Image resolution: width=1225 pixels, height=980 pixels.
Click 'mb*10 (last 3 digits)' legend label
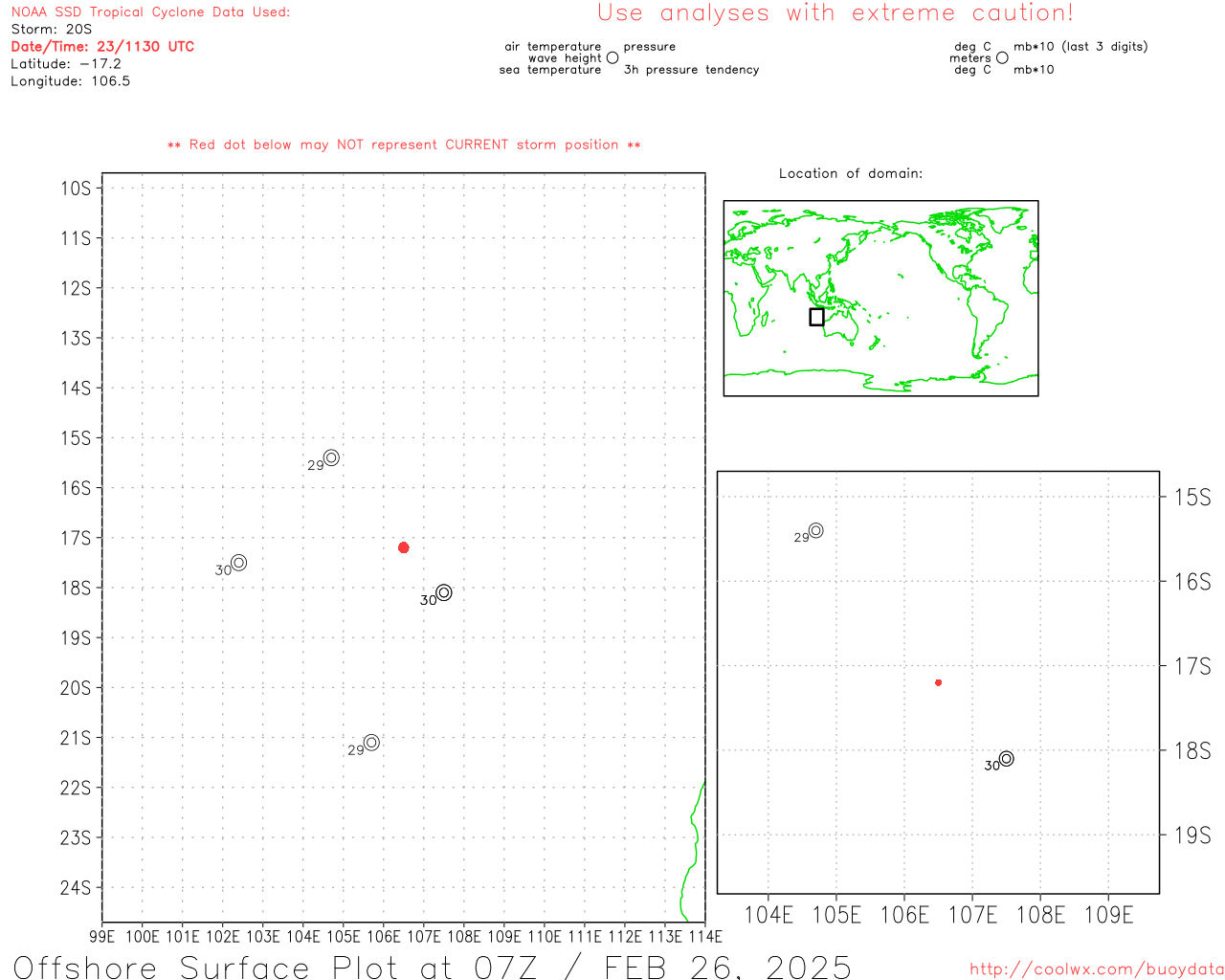tap(1080, 47)
